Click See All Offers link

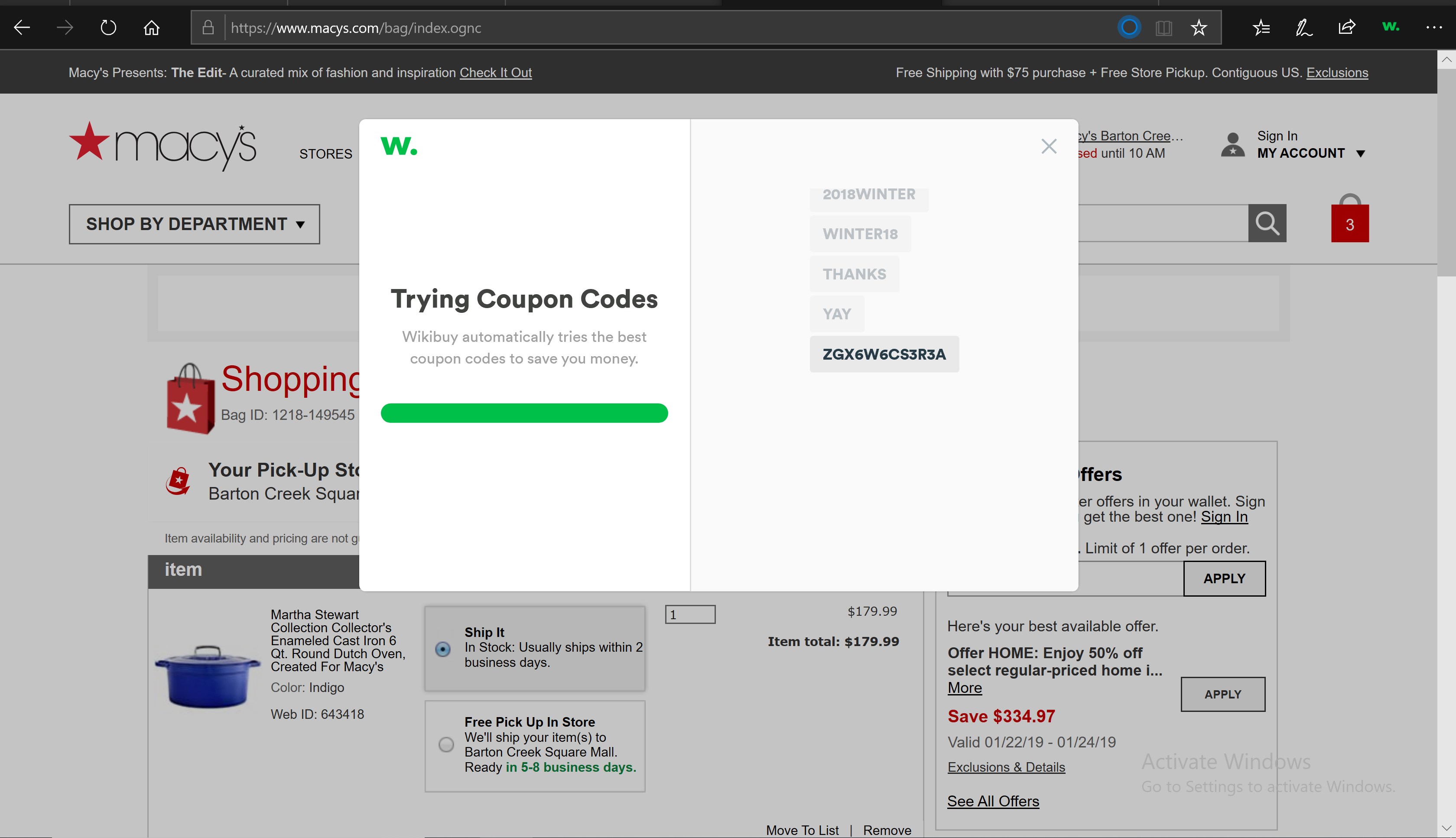coord(993,801)
